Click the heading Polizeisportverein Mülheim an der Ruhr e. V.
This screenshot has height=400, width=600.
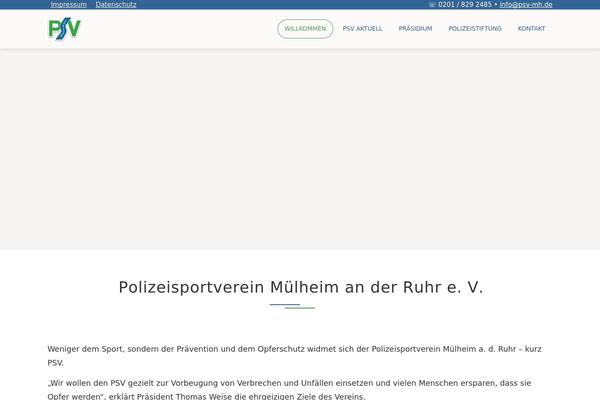click(x=301, y=287)
